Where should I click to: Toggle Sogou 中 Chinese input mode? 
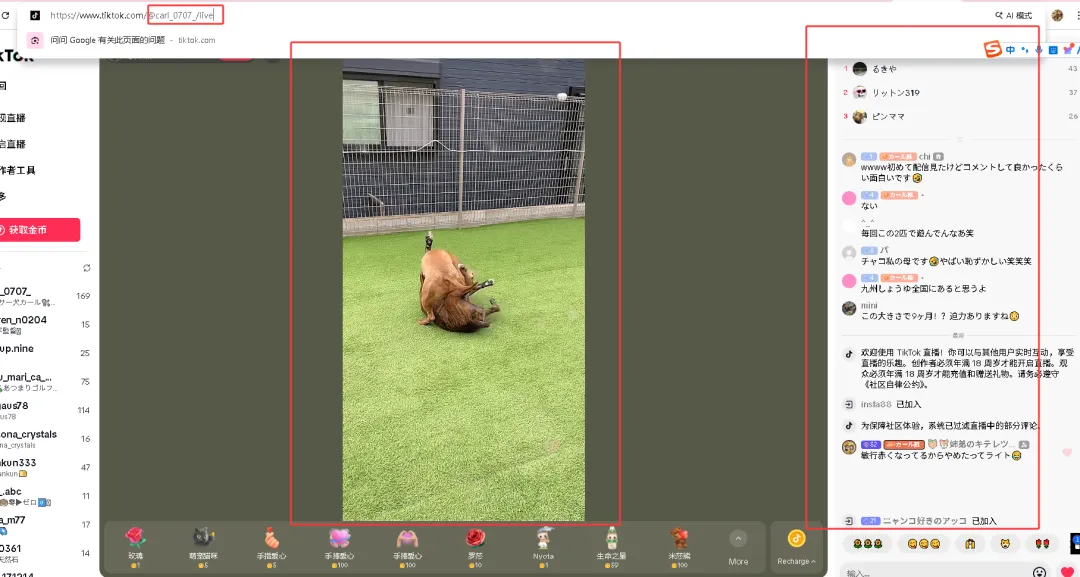pos(1010,50)
